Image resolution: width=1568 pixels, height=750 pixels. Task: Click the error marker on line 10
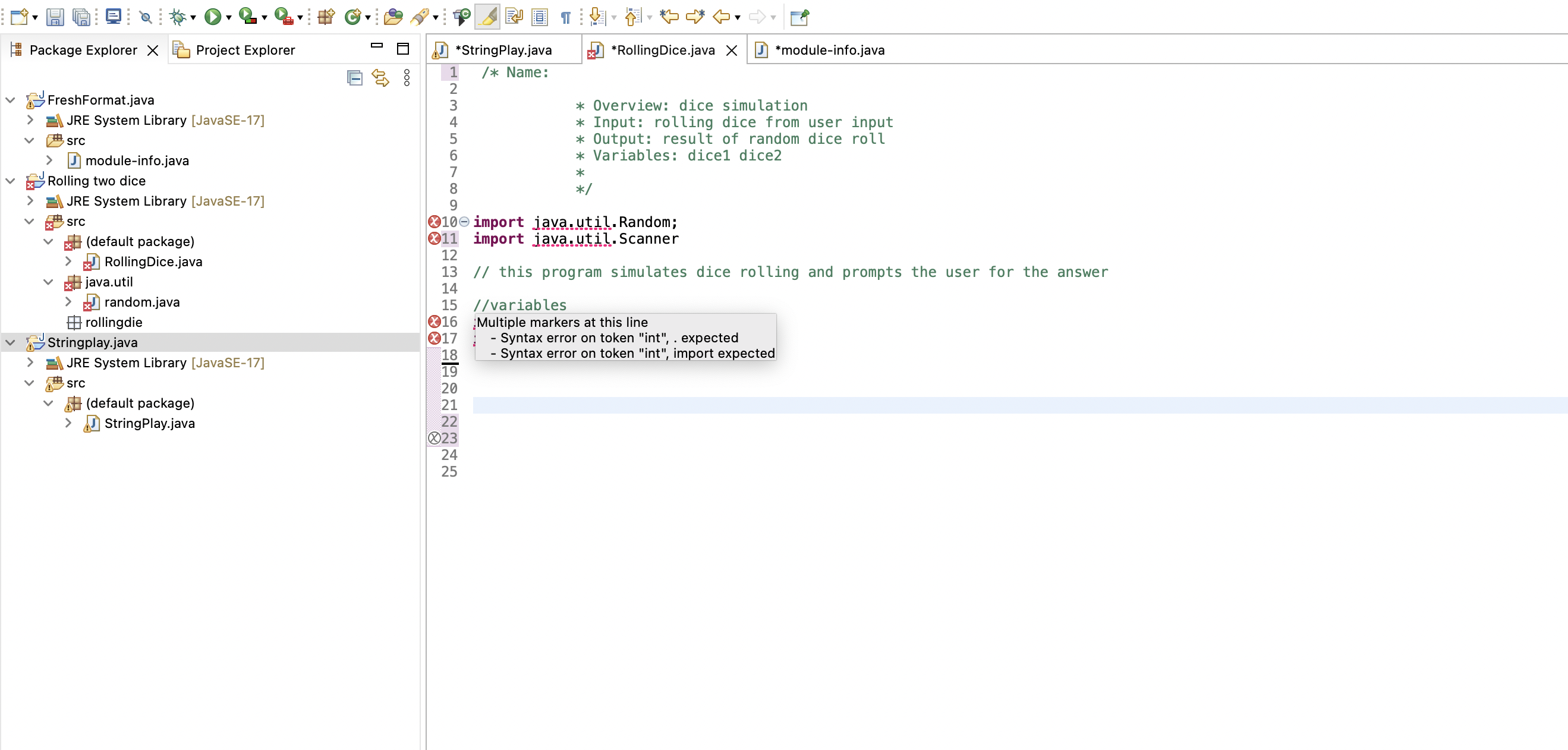point(434,222)
